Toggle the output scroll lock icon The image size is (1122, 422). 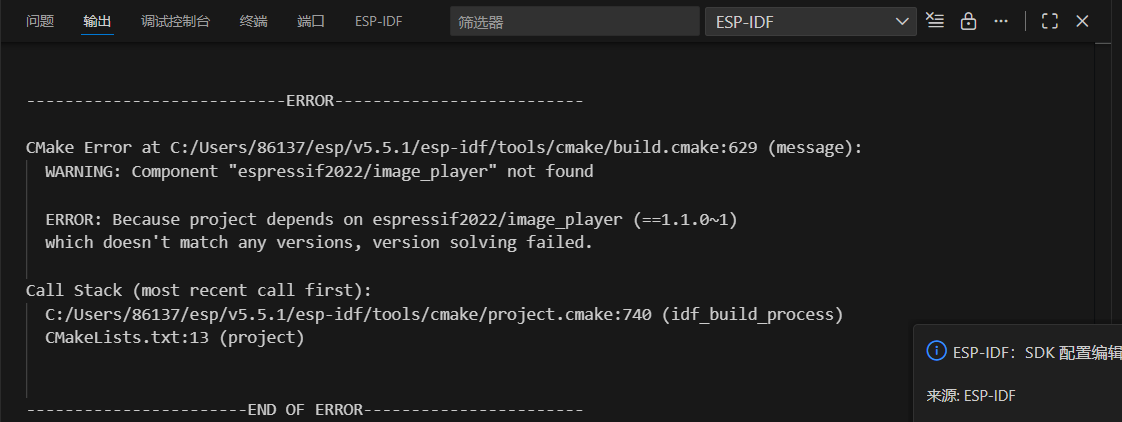(x=968, y=21)
